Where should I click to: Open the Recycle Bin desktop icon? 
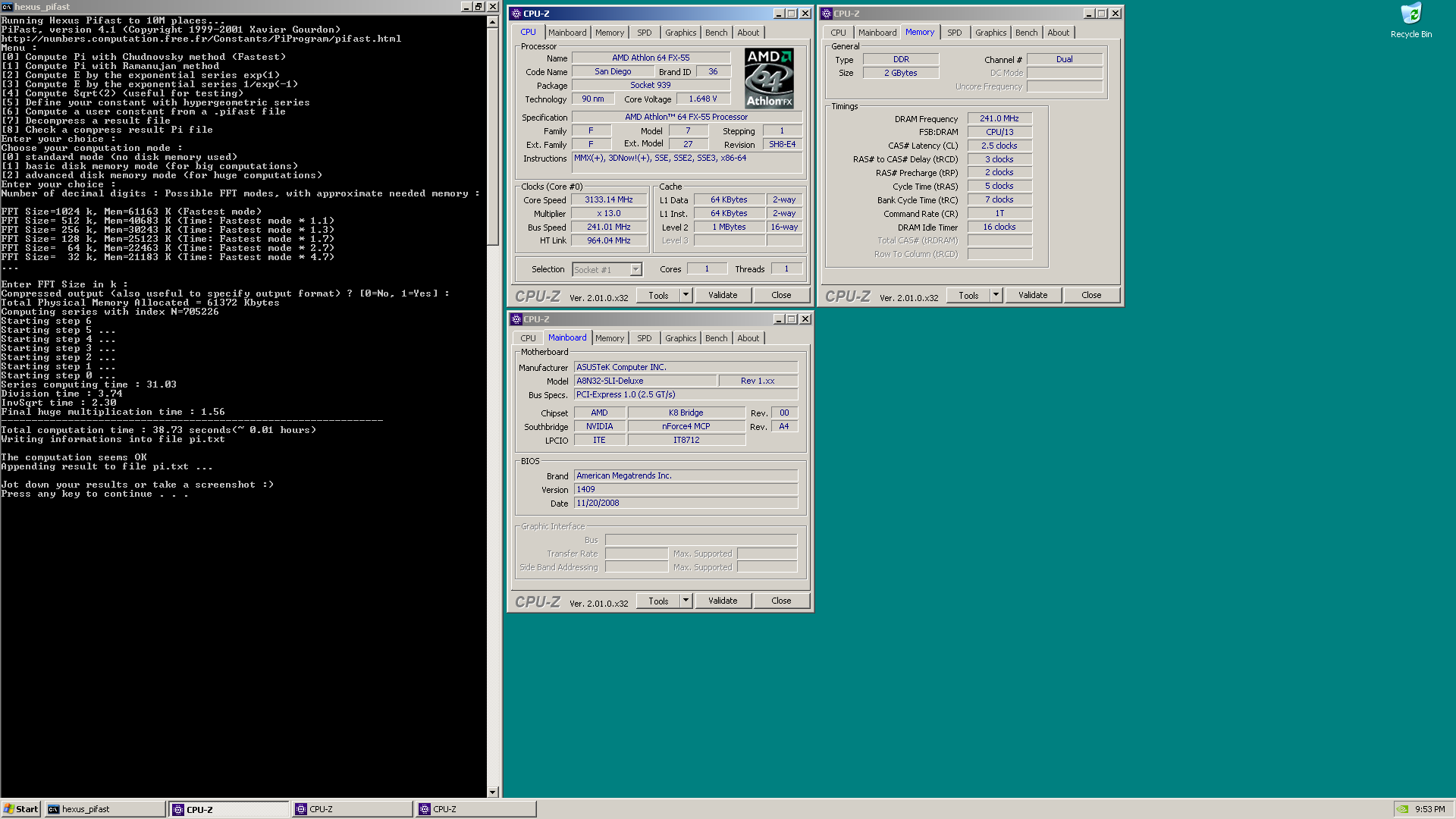click(1410, 20)
